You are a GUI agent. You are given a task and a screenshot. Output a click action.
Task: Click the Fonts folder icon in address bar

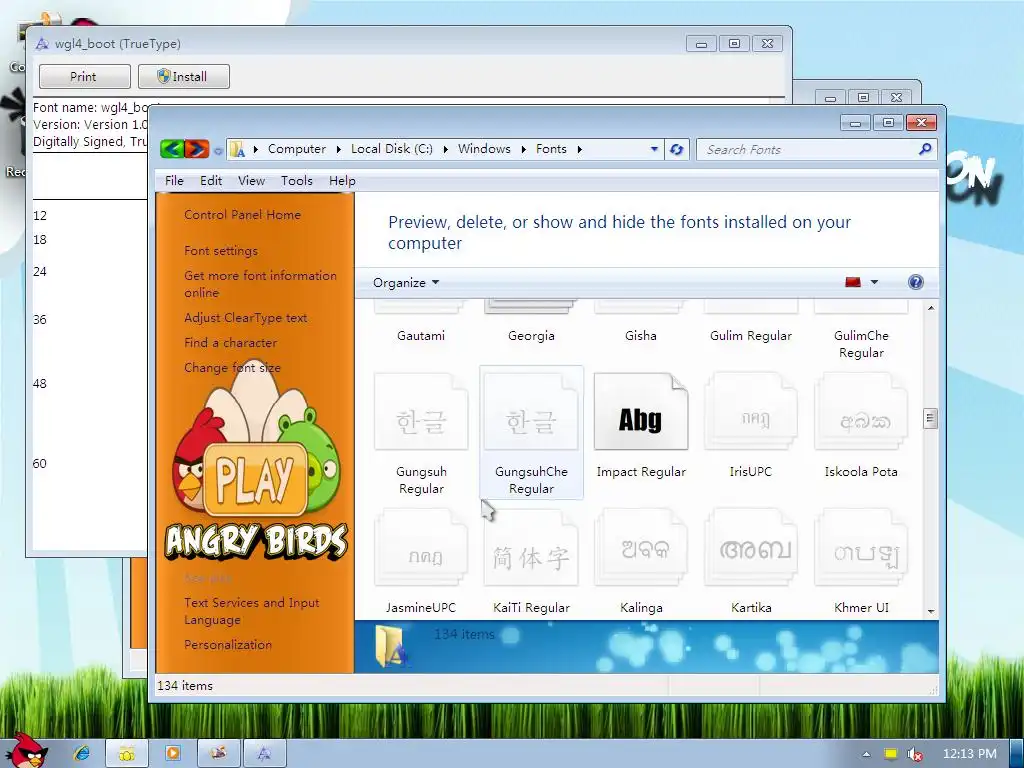[x=238, y=150]
